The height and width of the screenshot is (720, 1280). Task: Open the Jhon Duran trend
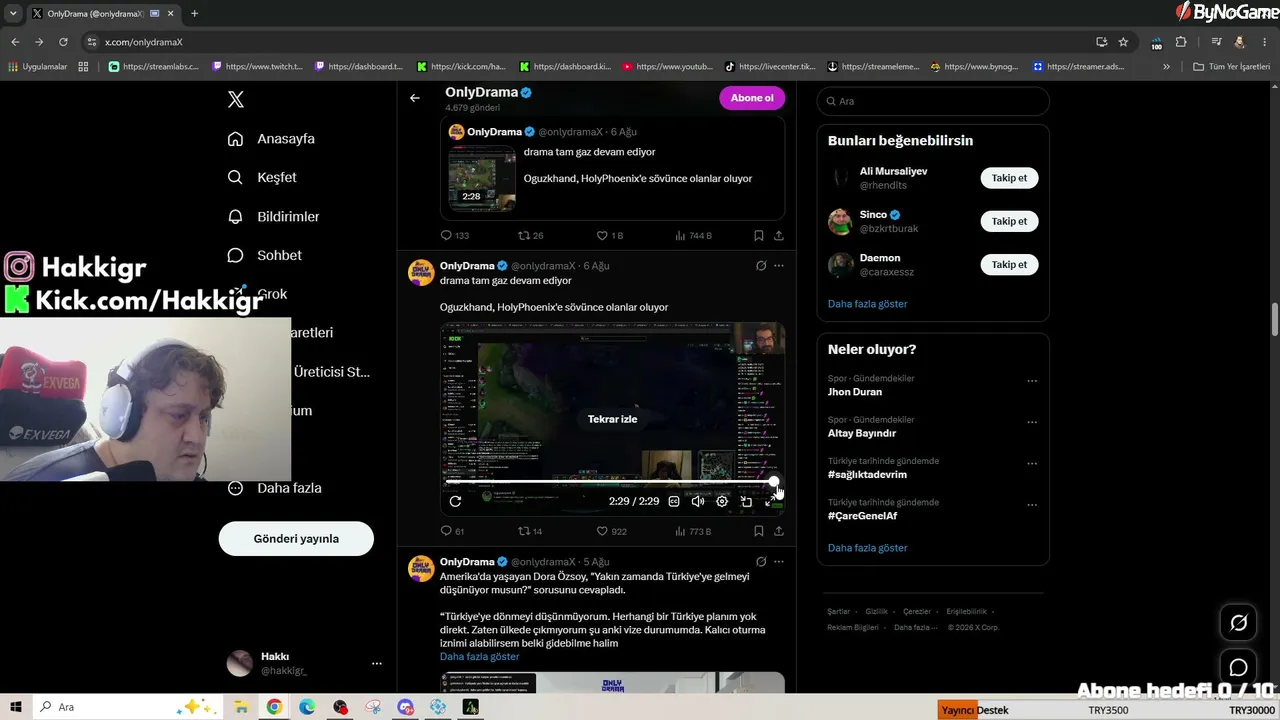point(855,393)
